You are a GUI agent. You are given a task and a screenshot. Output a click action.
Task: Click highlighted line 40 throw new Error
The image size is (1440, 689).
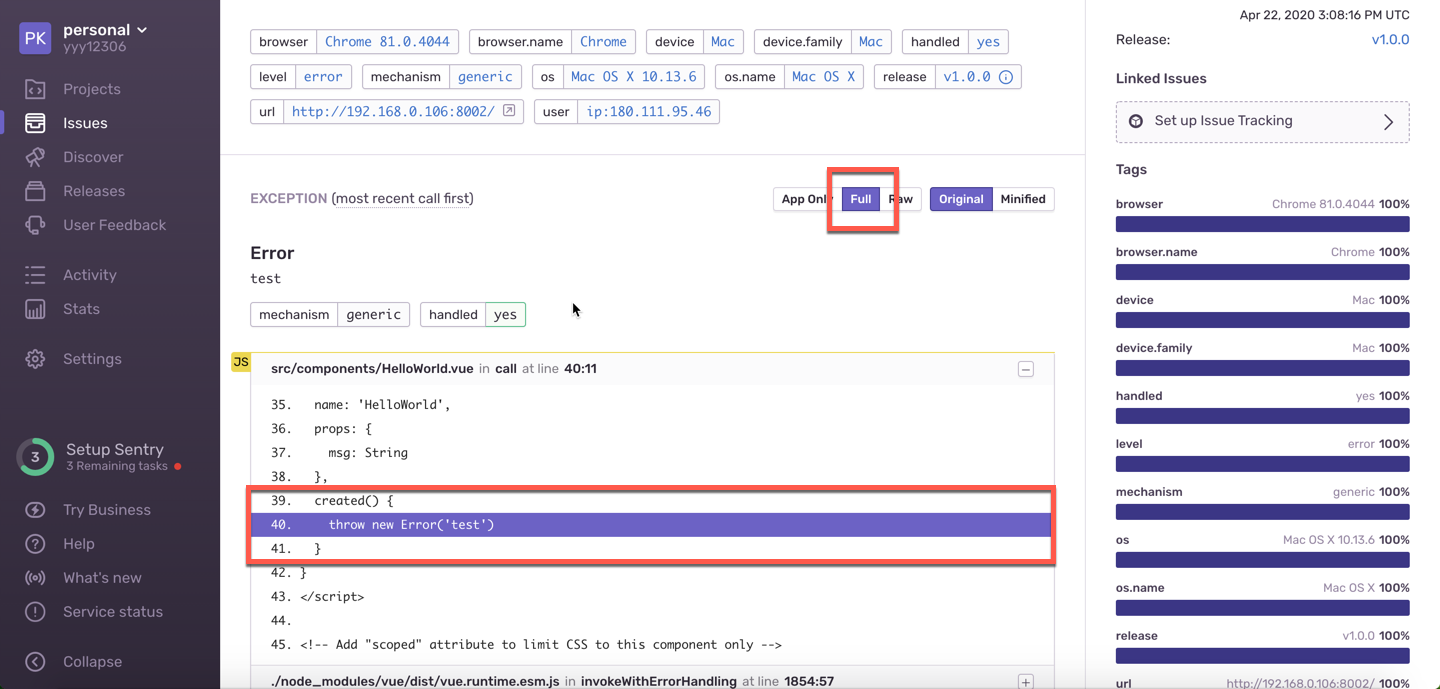click(650, 525)
